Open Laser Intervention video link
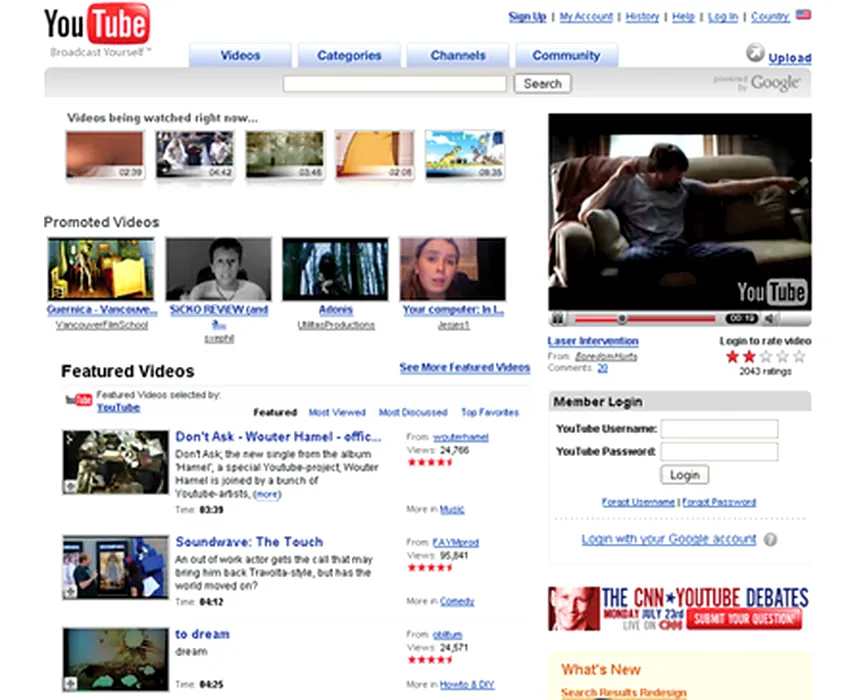Image resolution: width=846 pixels, height=700 pixels. [x=593, y=341]
